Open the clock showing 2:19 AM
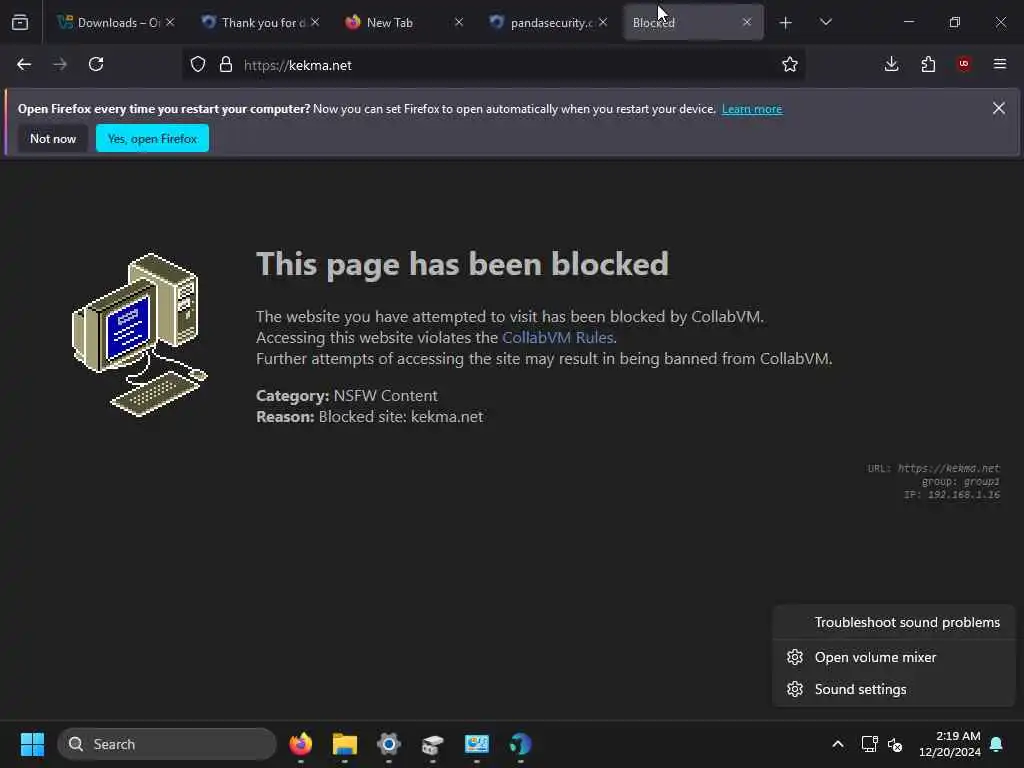Viewport: 1024px width, 768px height. 950,744
